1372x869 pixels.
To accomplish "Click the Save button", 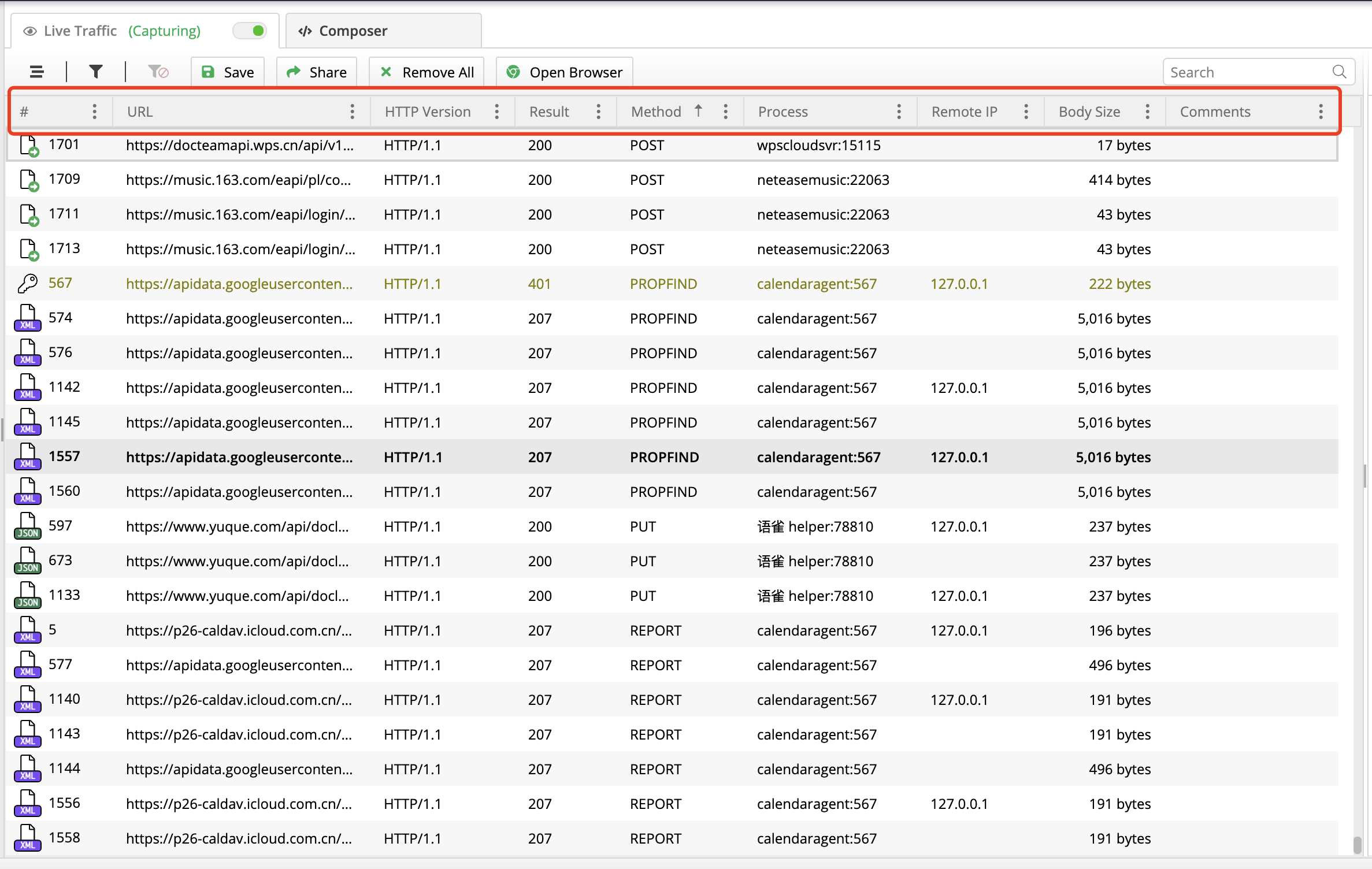I will [228, 72].
